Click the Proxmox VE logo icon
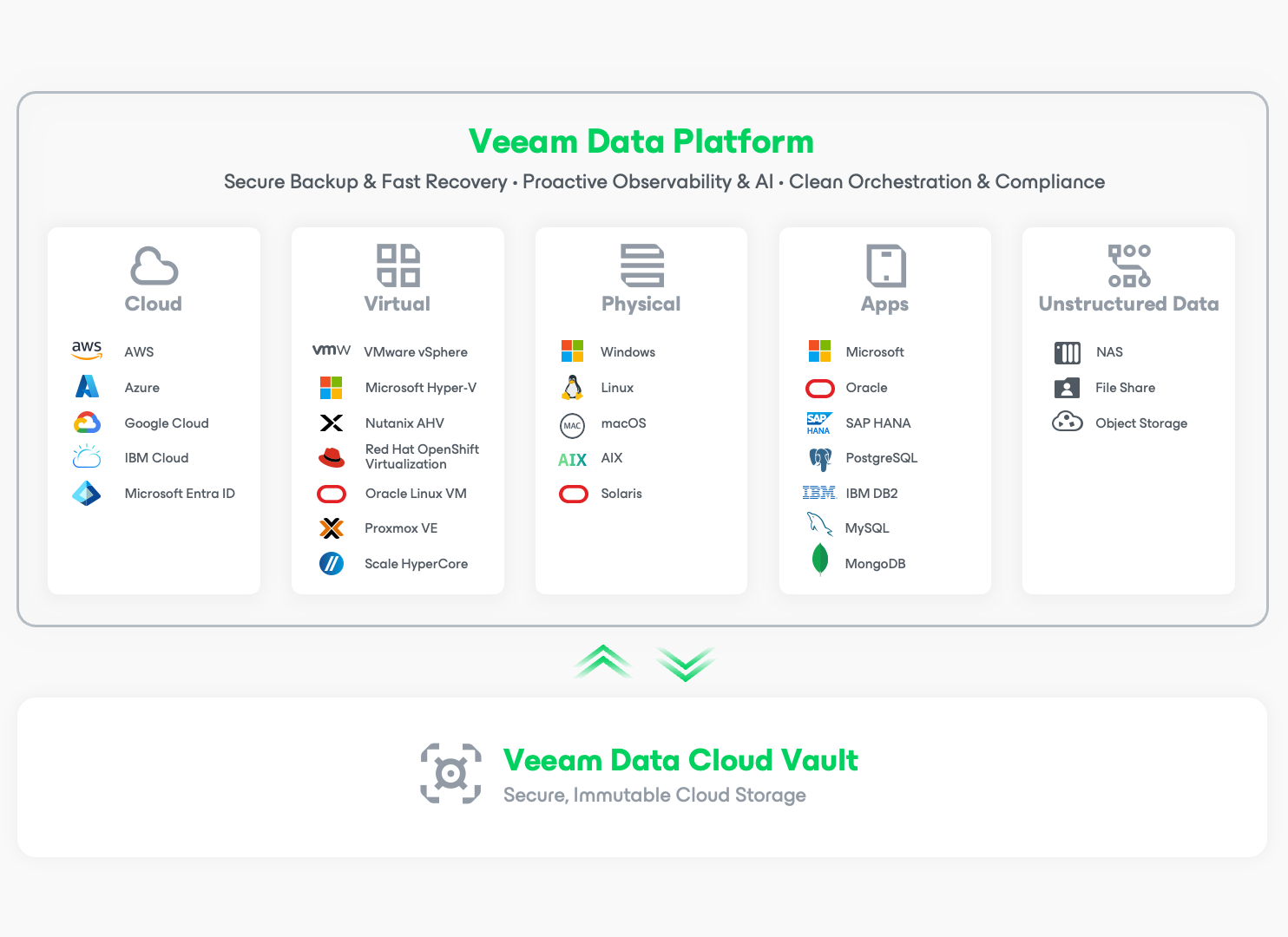The image size is (1288, 937). click(x=332, y=528)
